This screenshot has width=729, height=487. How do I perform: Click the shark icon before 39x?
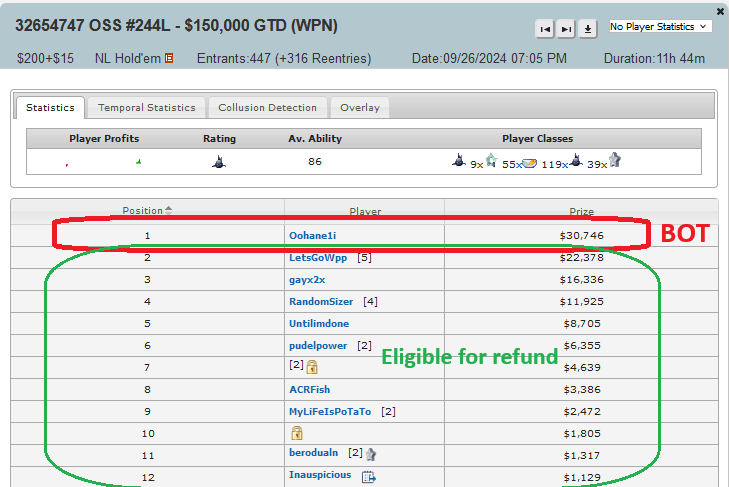[x=576, y=160]
